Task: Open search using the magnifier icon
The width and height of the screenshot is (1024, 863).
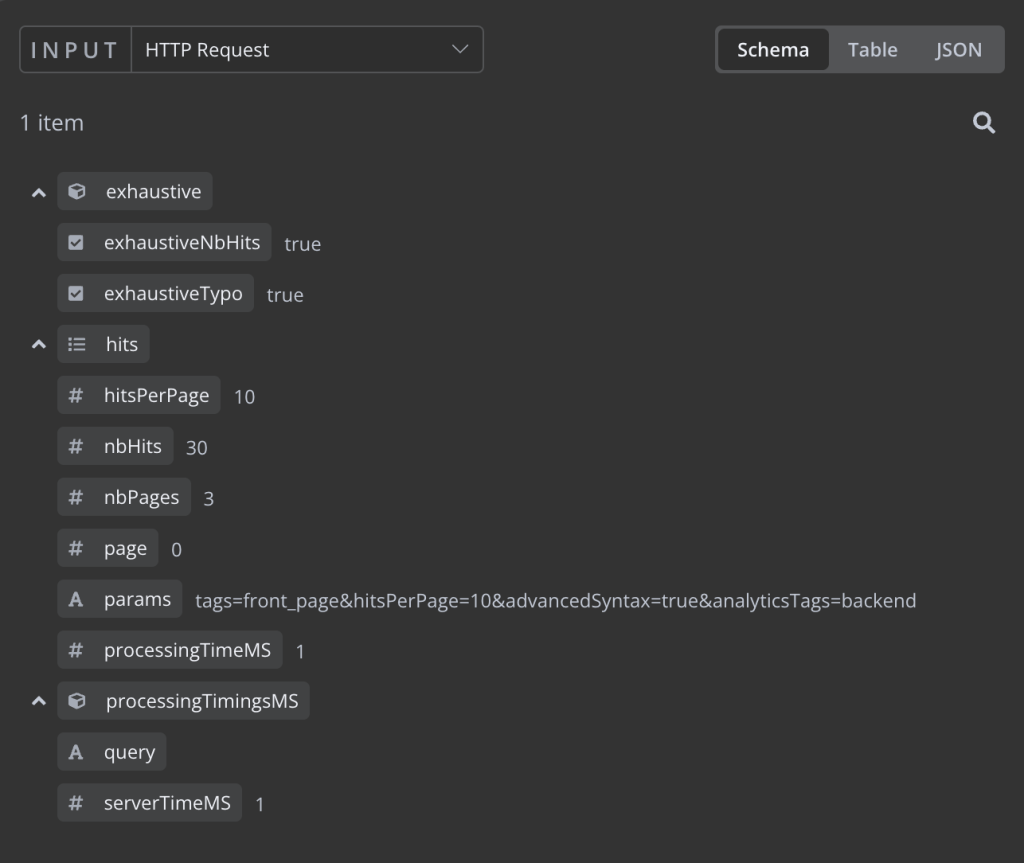Action: [983, 122]
